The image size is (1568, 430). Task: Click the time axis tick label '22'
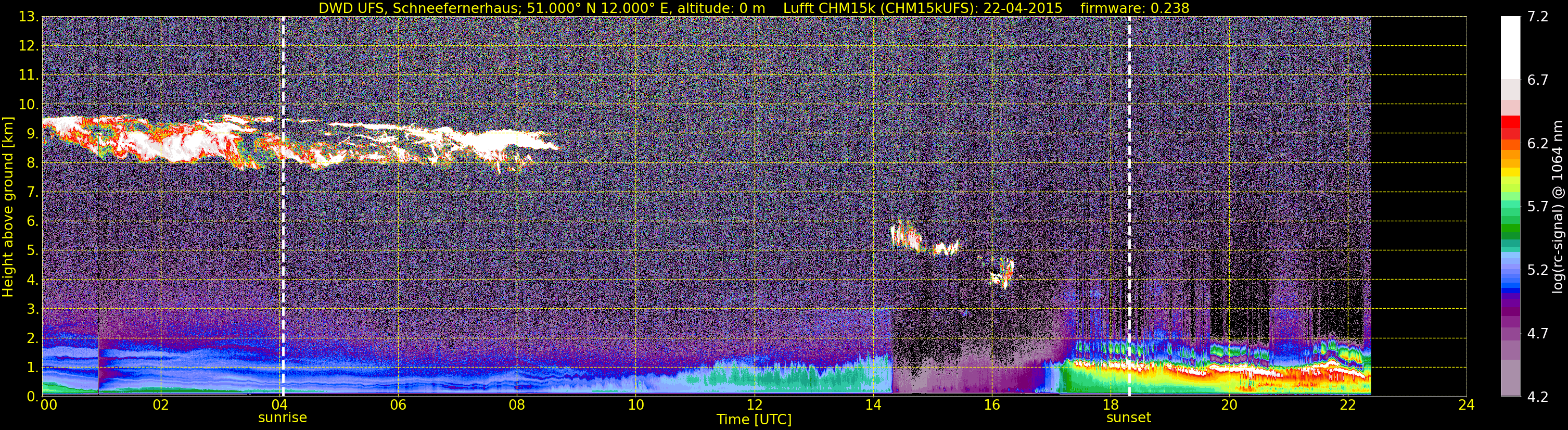(x=1348, y=405)
